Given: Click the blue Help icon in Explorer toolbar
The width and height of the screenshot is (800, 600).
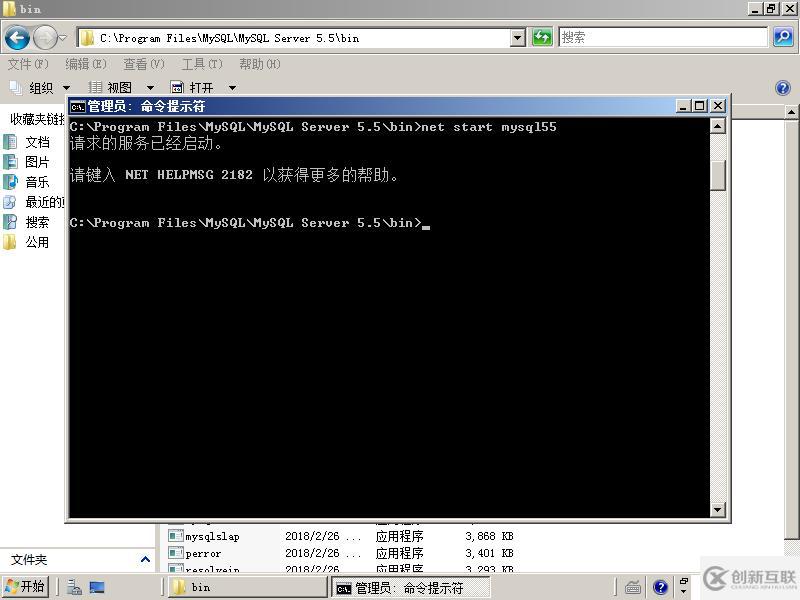Looking at the screenshot, I should pyautogui.click(x=783, y=88).
